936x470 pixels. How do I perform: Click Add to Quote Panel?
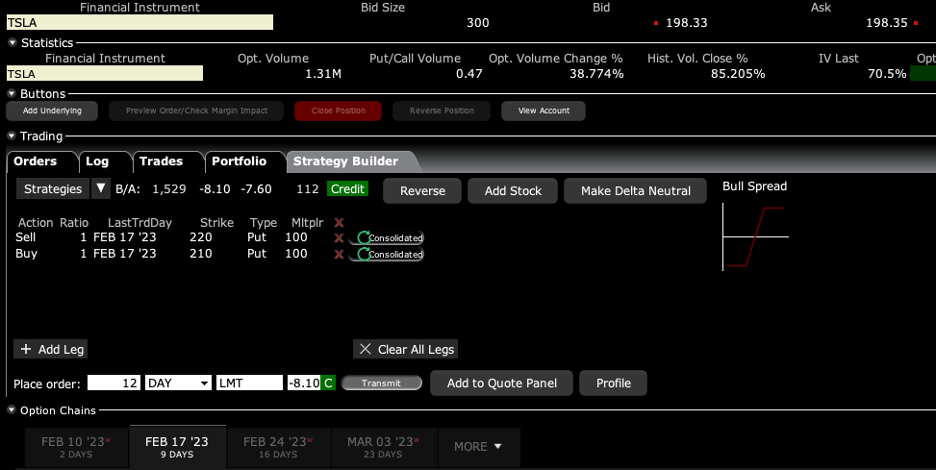501,383
